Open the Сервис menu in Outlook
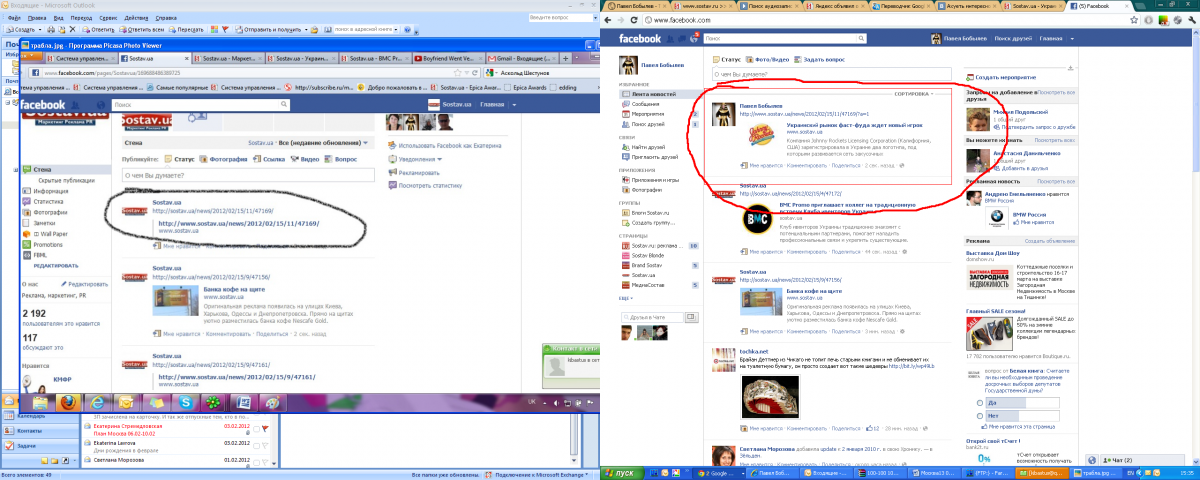Viewport: 1200px width, 480px height. tap(108, 18)
